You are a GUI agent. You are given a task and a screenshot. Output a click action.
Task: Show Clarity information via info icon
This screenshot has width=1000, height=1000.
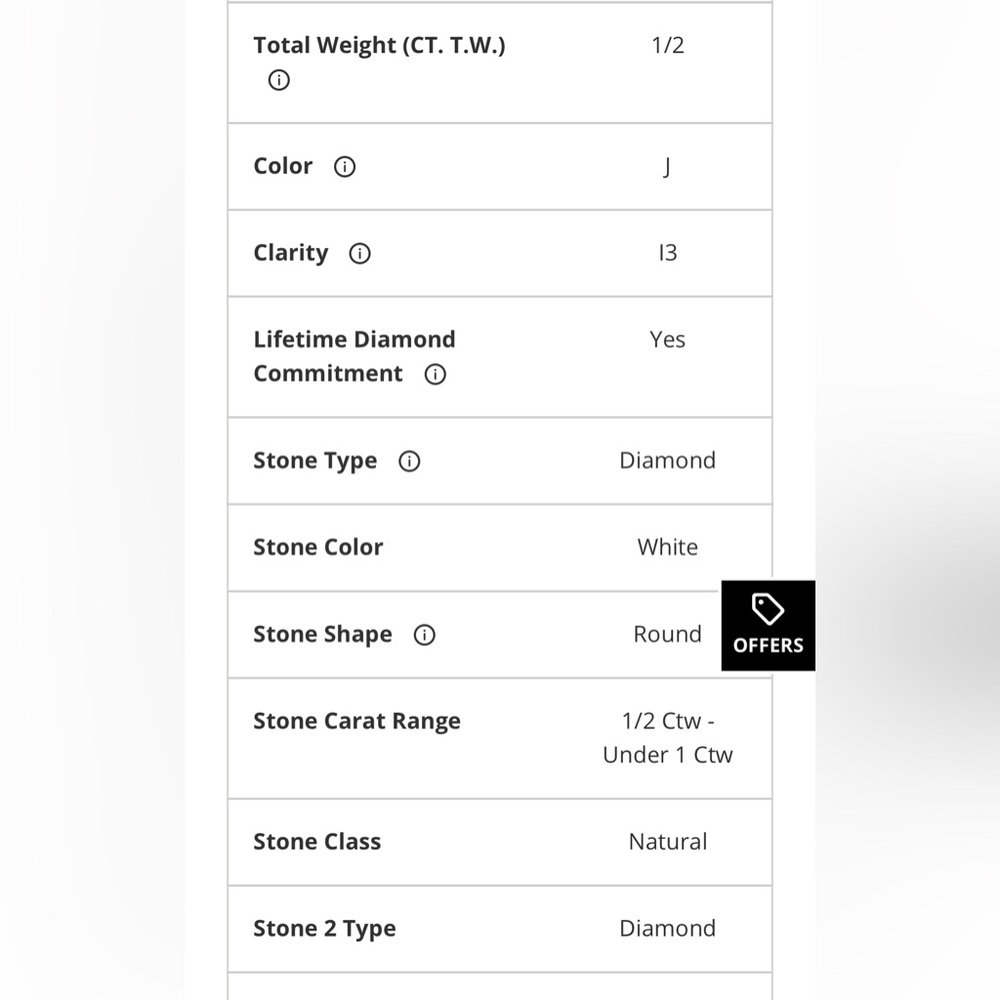(x=359, y=254)
